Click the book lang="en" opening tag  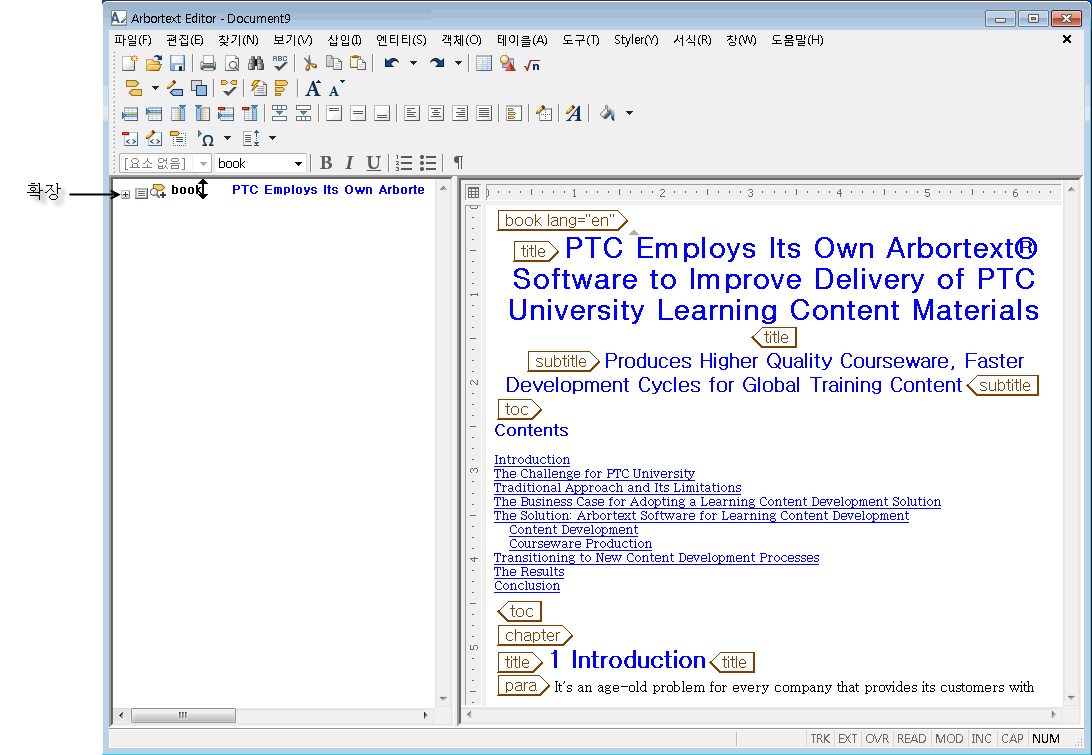562,221
